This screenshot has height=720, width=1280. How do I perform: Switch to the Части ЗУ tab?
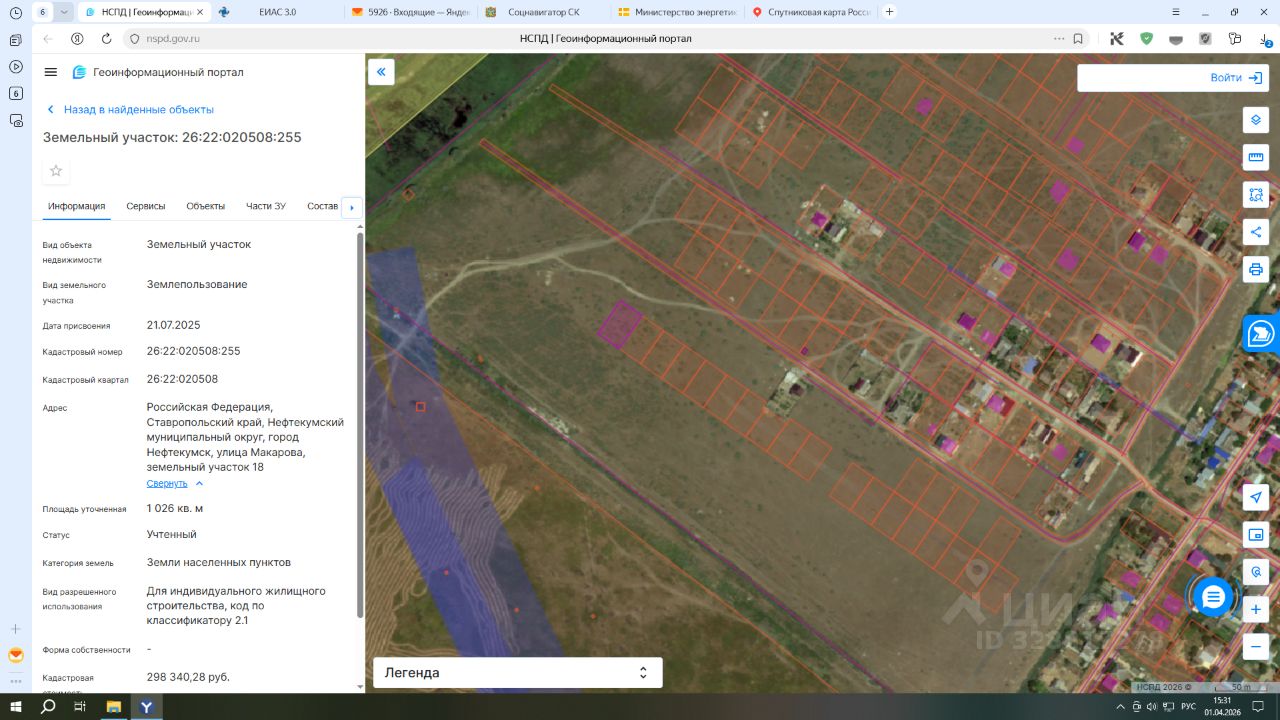[266, 206]
